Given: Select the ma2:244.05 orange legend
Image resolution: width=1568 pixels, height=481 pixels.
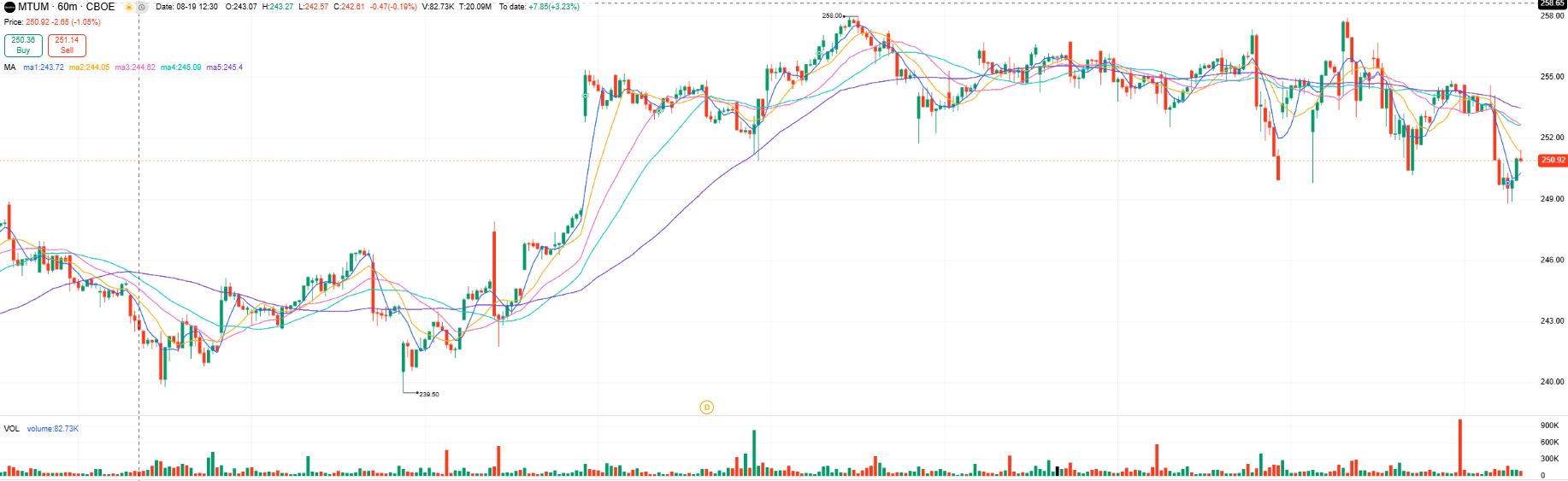Looking at the screenshot, I should point(89,67).
